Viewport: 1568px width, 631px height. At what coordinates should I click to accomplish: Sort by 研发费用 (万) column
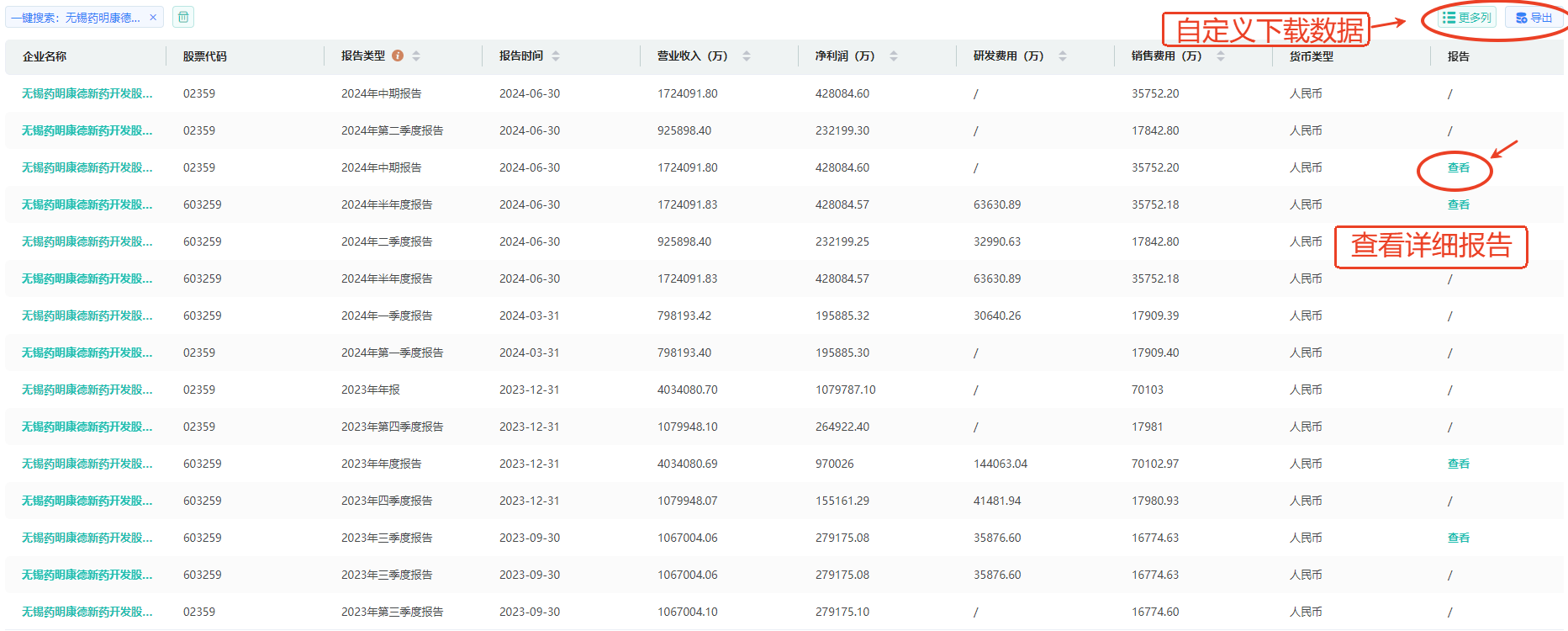[1063, 56]
